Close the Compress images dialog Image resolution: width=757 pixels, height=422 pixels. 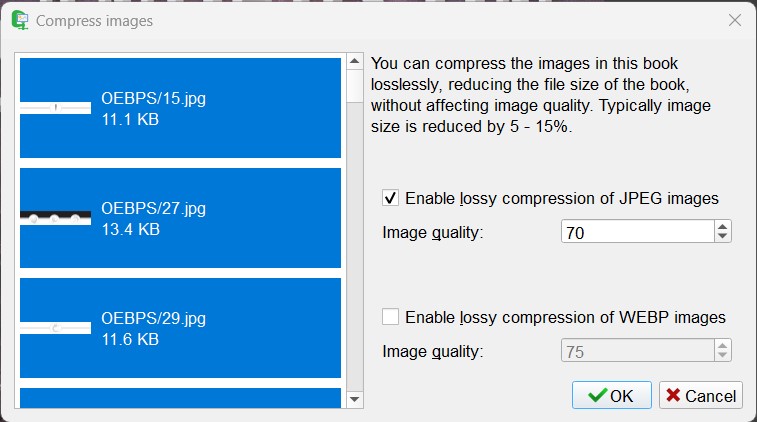pos(735,20)
